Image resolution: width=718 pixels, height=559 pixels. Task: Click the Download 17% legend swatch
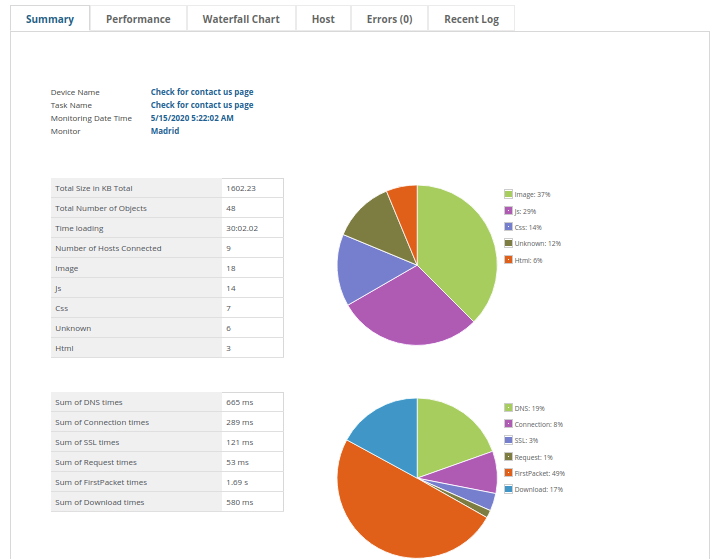pos(508,489)
